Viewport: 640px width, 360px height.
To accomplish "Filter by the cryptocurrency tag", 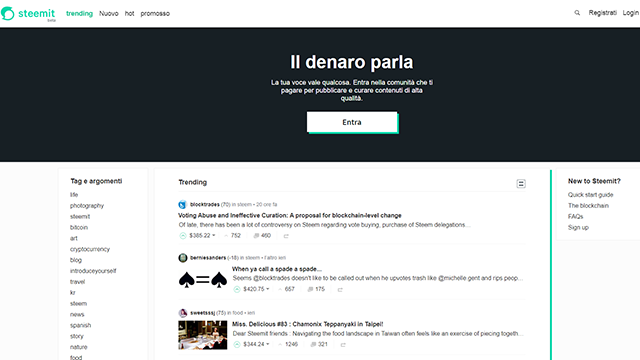I will (90, 249).
